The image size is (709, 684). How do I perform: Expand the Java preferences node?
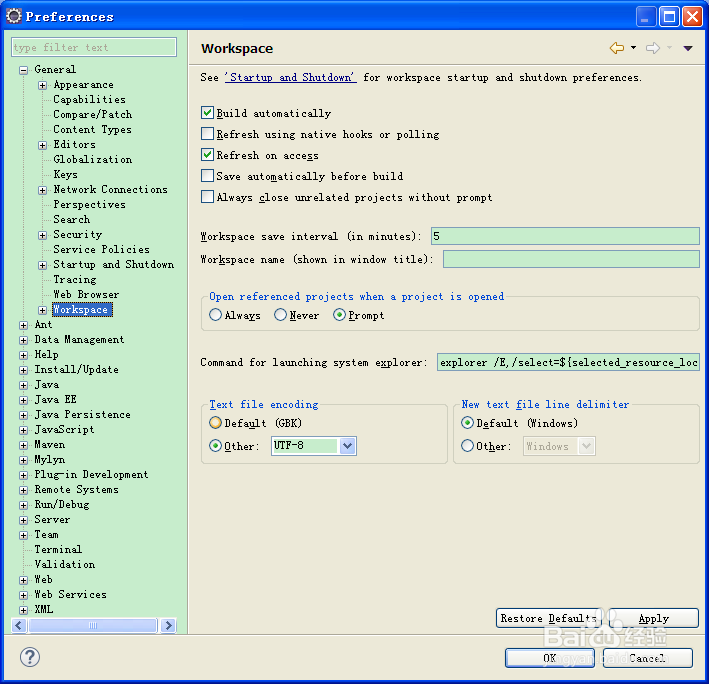click(24, 385)
